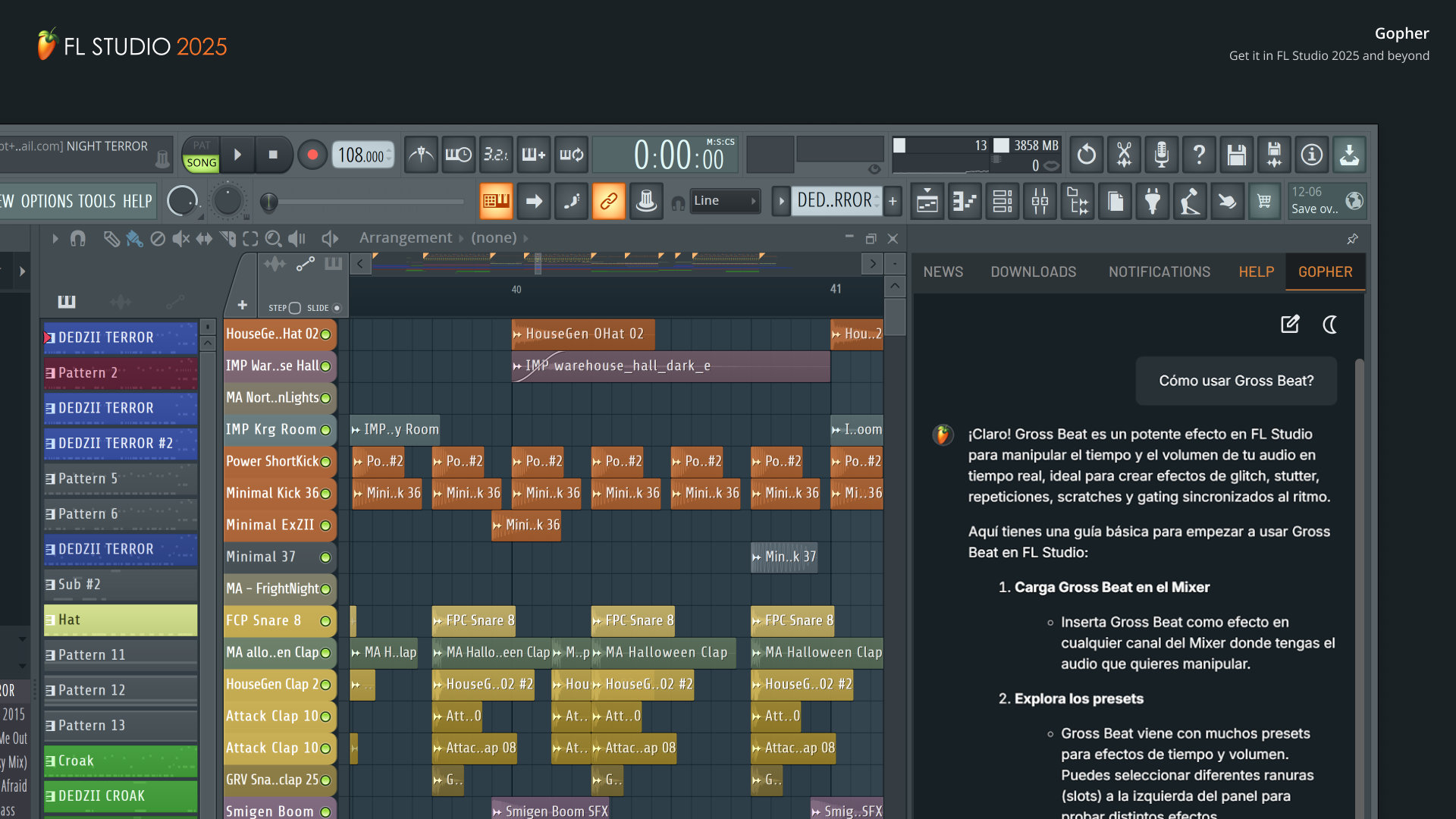Open the plugin picker plug icon
1456x819 pixels.
(1153, 201)
